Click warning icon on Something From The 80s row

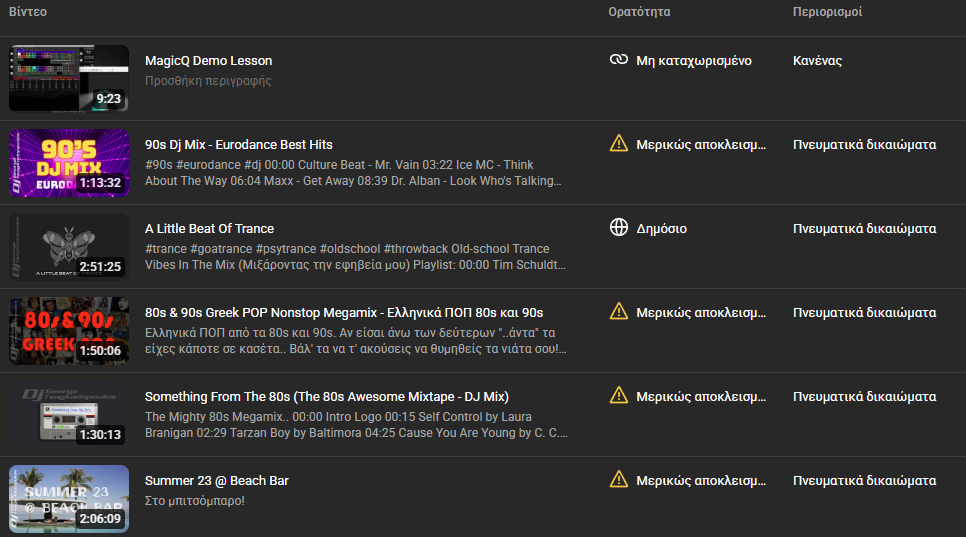(x=619, y=396)
